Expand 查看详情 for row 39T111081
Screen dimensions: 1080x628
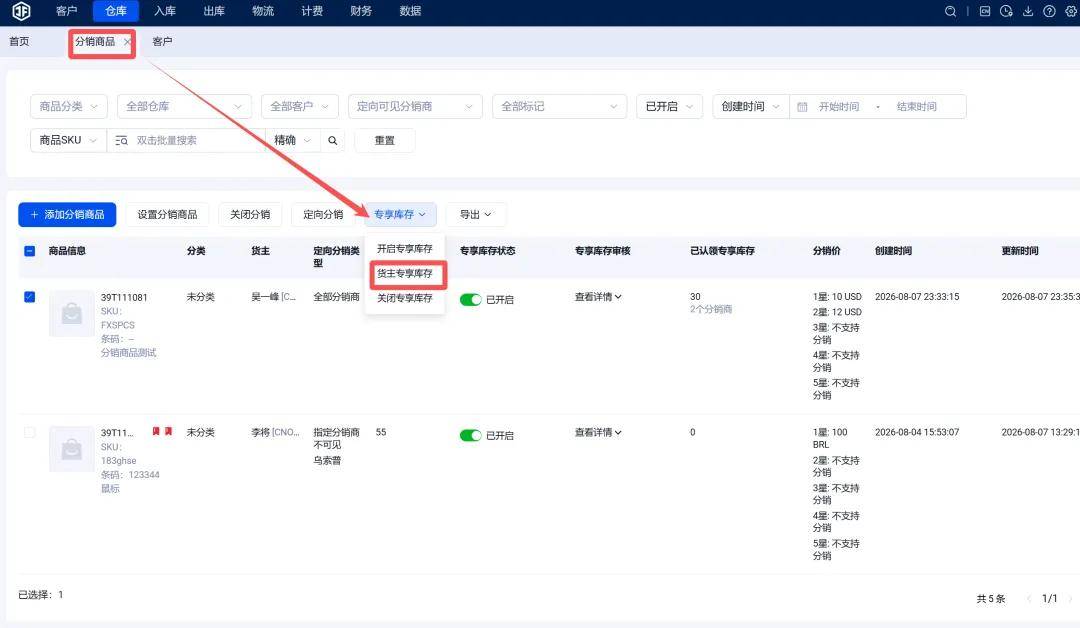[x=598, y=297]
